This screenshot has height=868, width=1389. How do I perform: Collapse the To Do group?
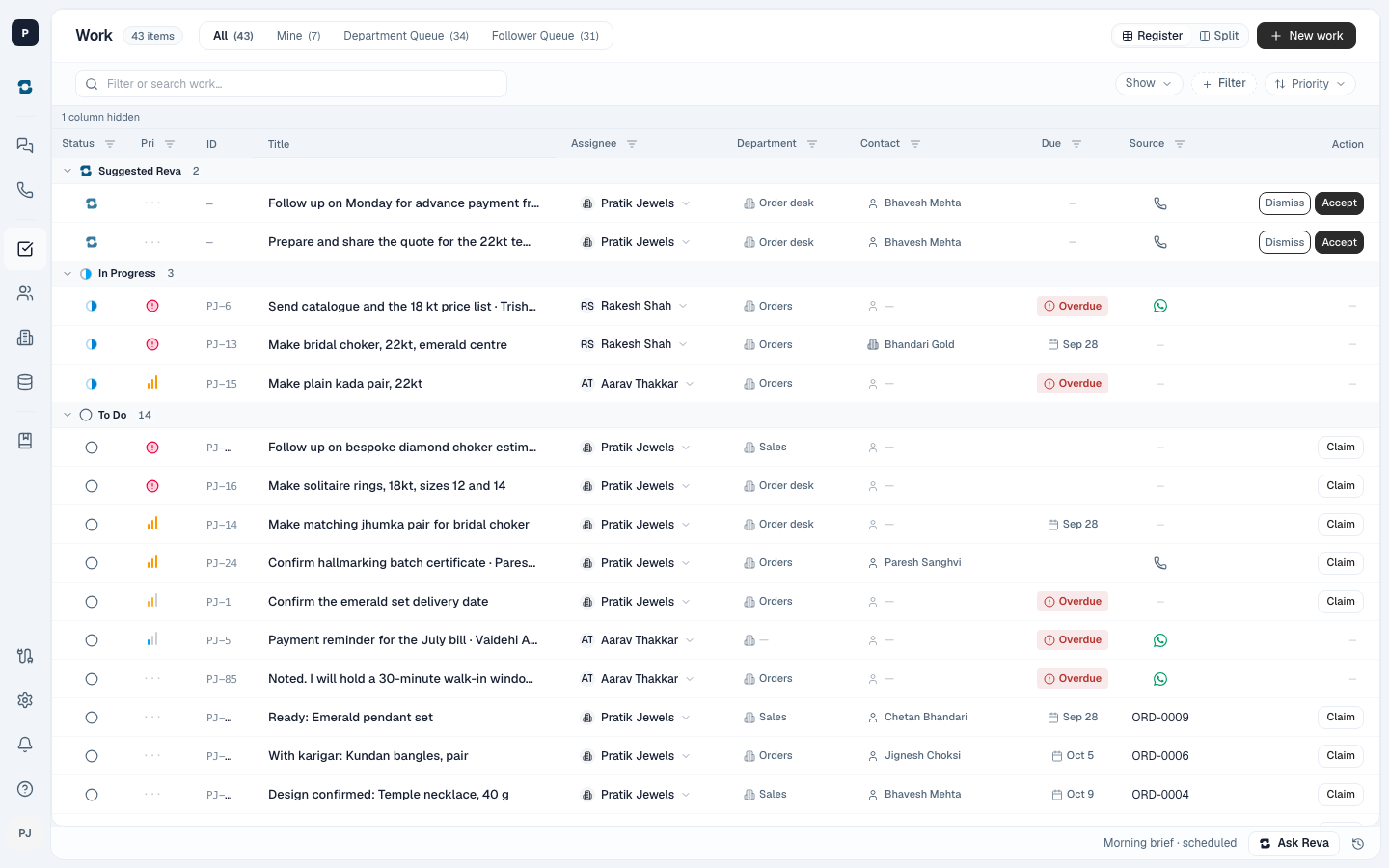tap(68, 416)
